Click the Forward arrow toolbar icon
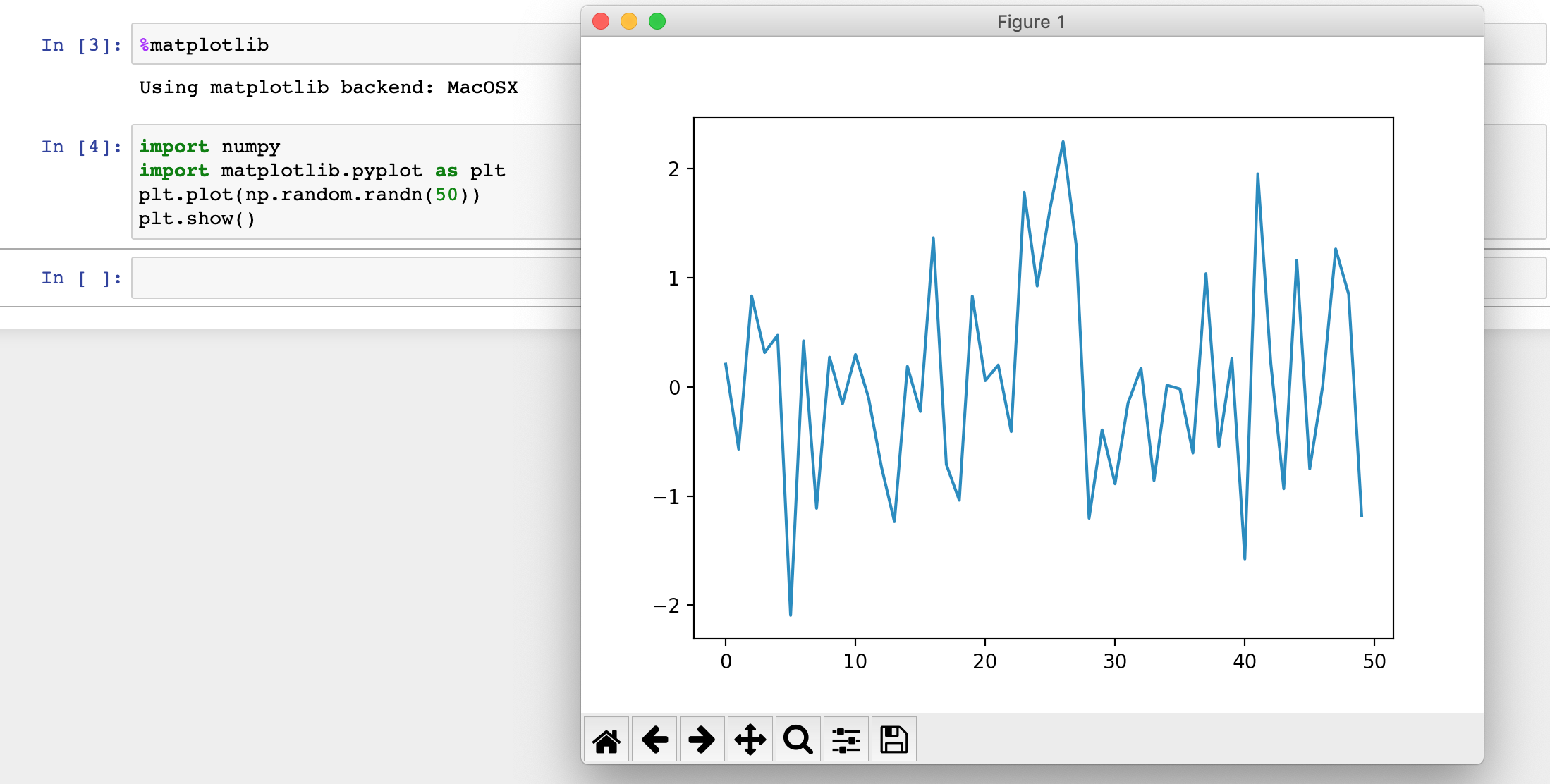This screenshot has width=1550, height=784. pos(702,740)
